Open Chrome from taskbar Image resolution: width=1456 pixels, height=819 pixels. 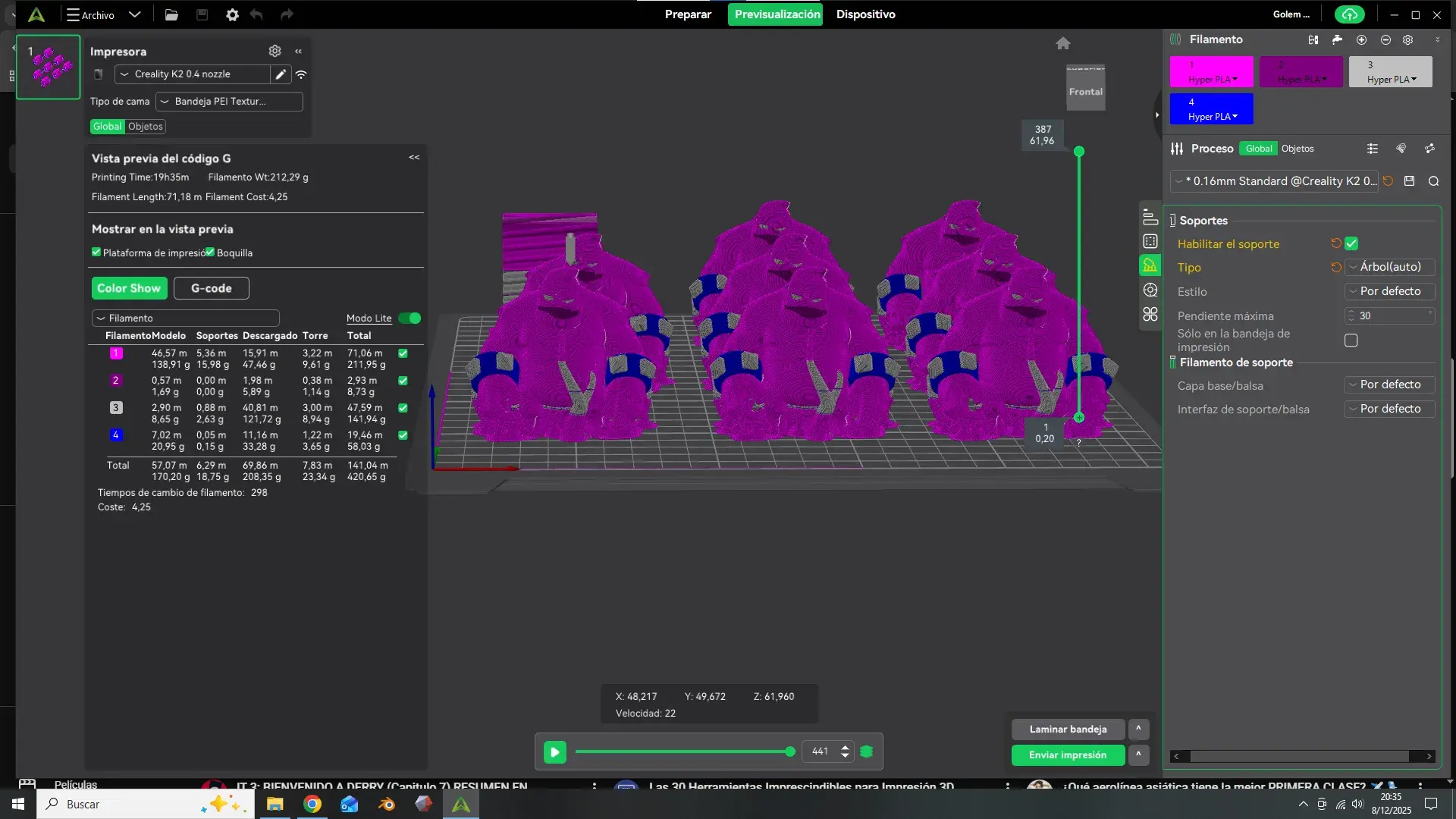tap(312, 804)
